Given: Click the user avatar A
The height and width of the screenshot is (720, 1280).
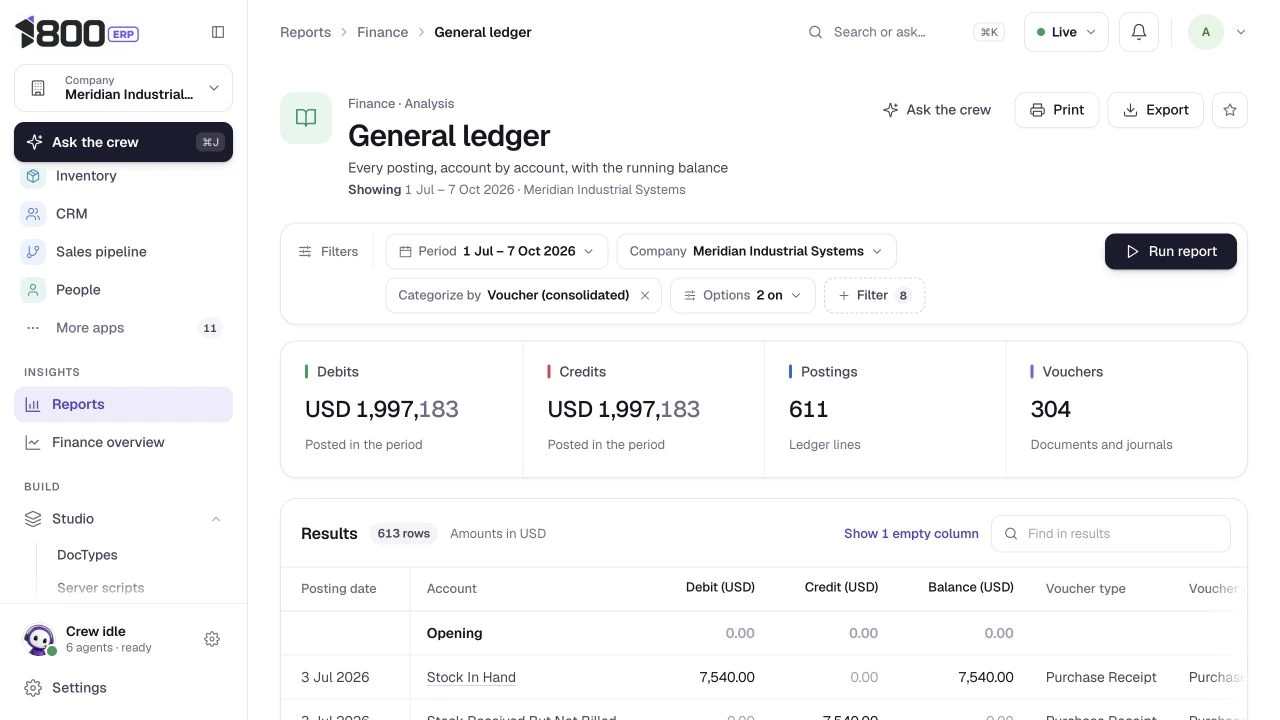Looking at the screenshot, I should tap(1206, 32).
